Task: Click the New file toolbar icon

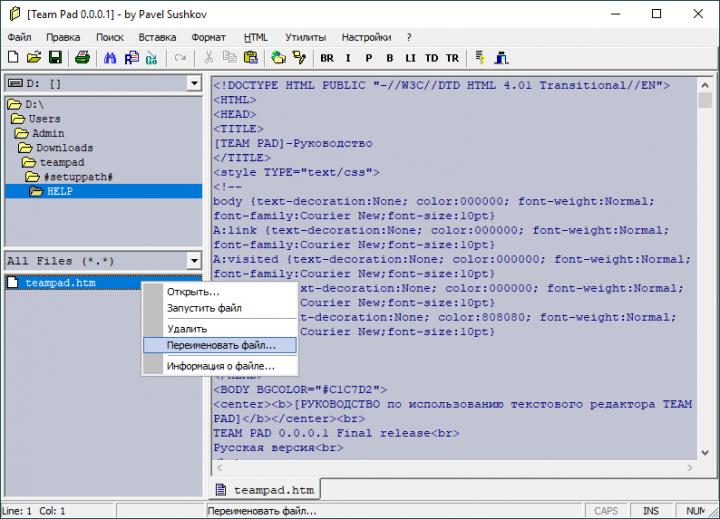Action: click(13, 57)
